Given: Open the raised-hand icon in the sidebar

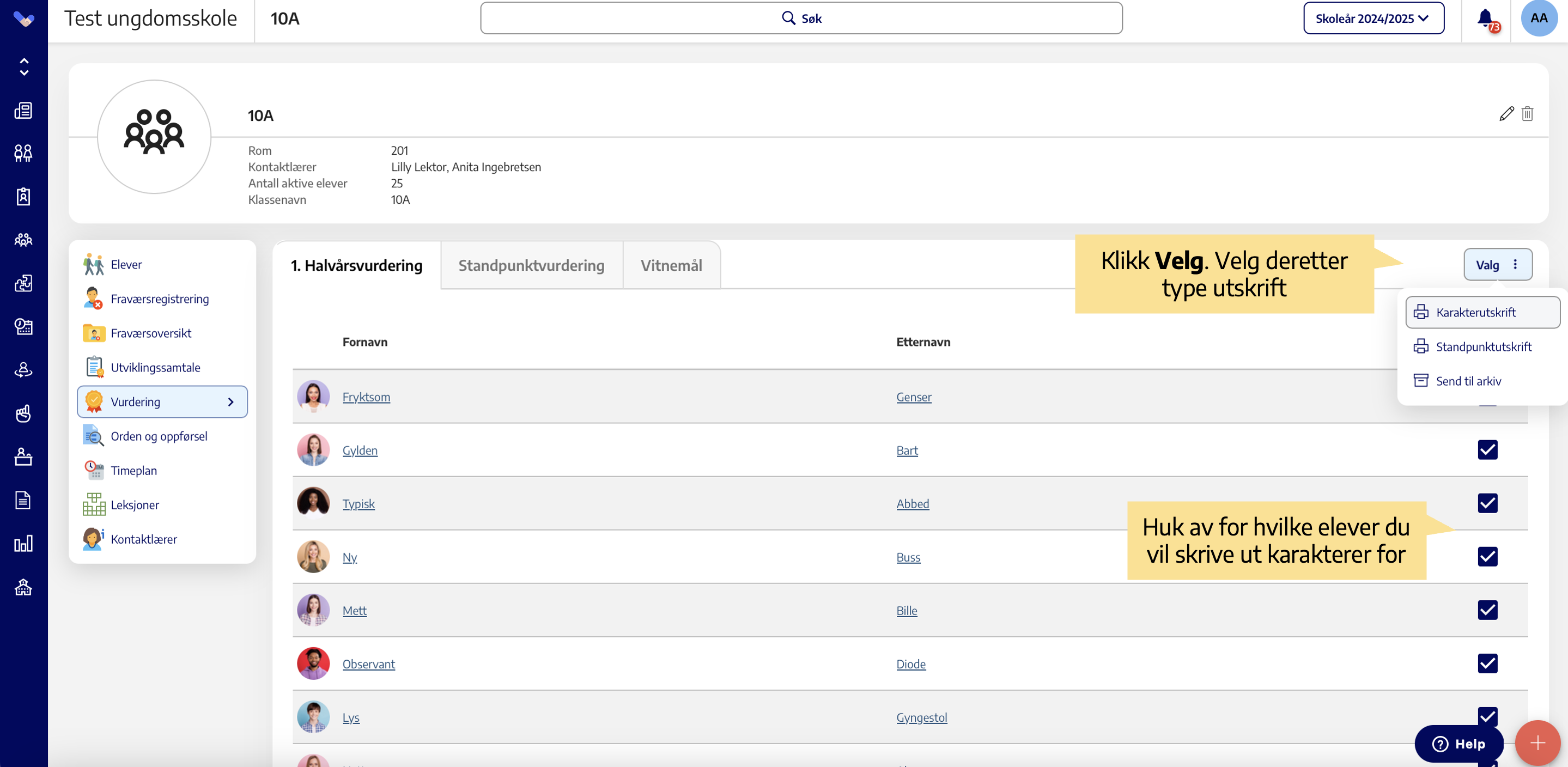Looking at the screenshot, I should coord(24,413).
